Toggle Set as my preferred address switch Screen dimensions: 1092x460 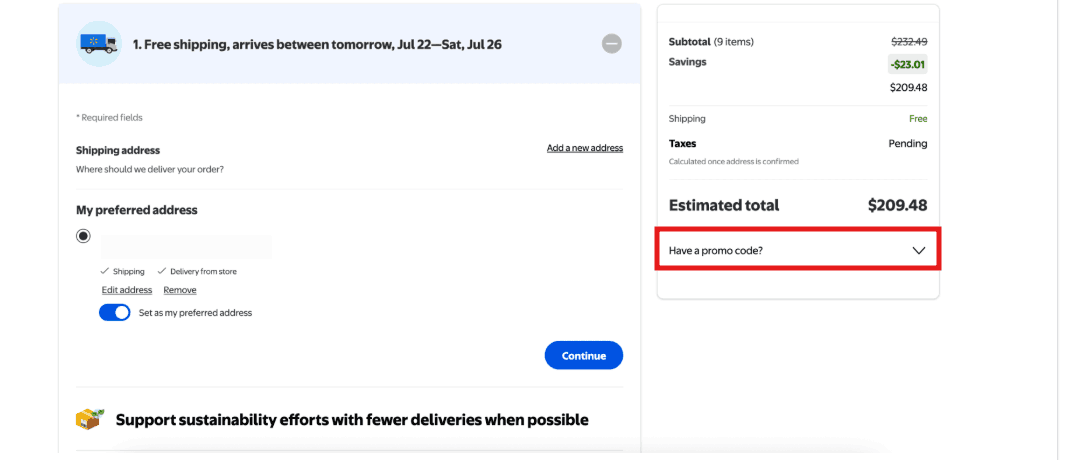[x=115, y=312]
